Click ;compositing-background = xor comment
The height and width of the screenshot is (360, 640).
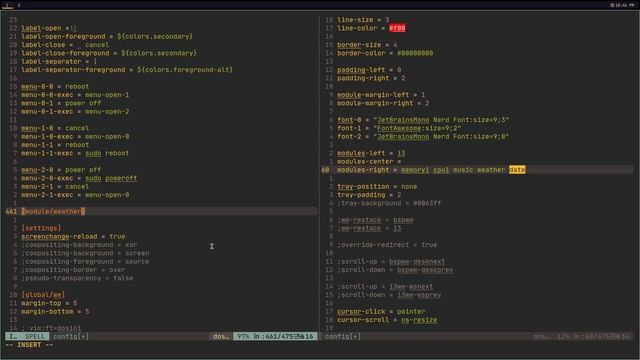pyautogui.click(x=79, y=245)
